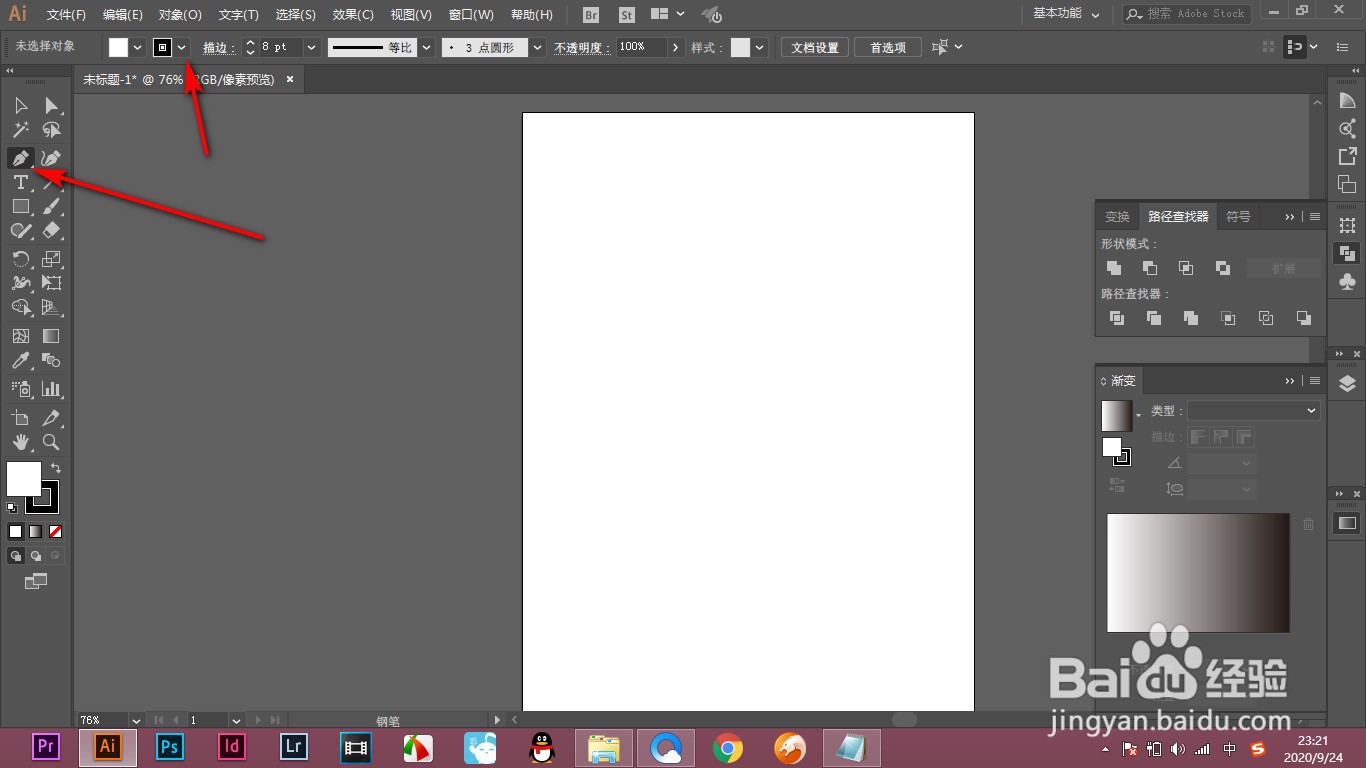Toggle Pathfinder panel icon in dock
The height and width of the screenshot is (768, 1366).
(1347, 254)
